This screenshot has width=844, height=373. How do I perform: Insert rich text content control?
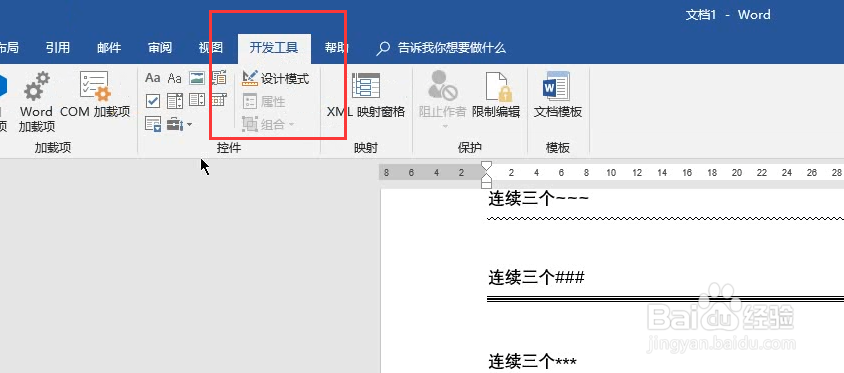153,78
